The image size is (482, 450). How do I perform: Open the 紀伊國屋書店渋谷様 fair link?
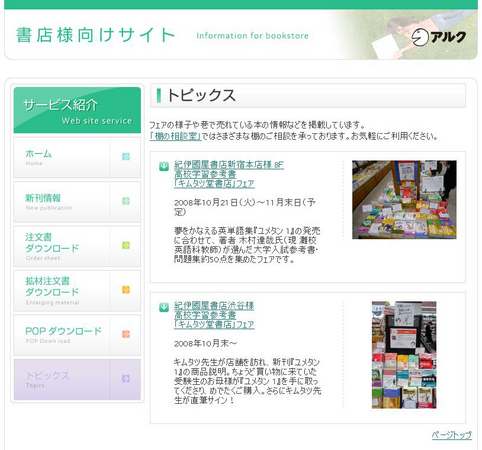(214, 315)
